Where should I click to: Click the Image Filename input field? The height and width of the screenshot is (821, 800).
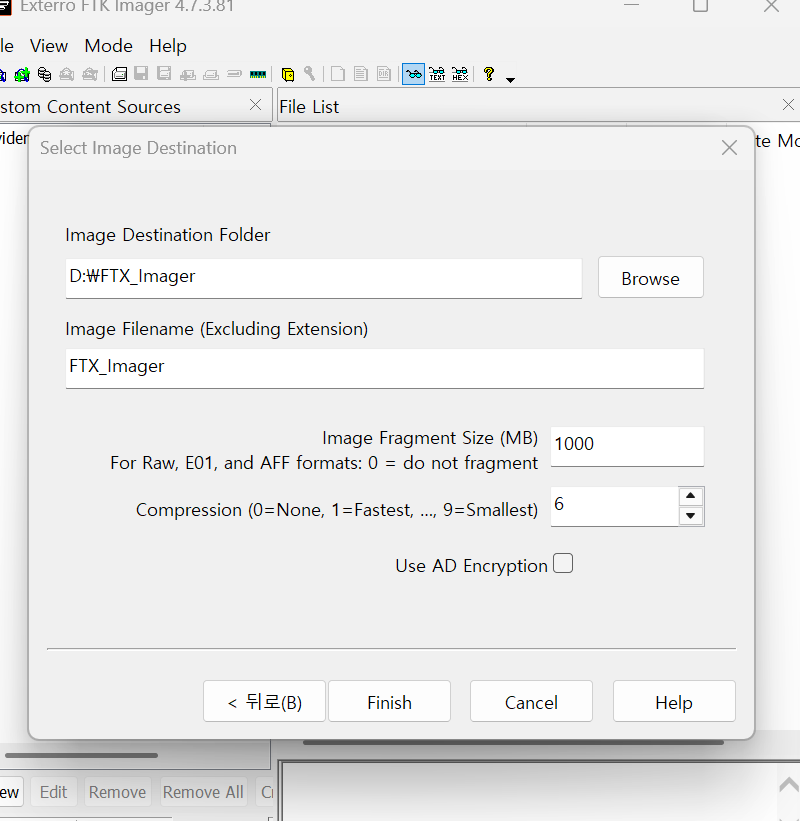point(385,368)
